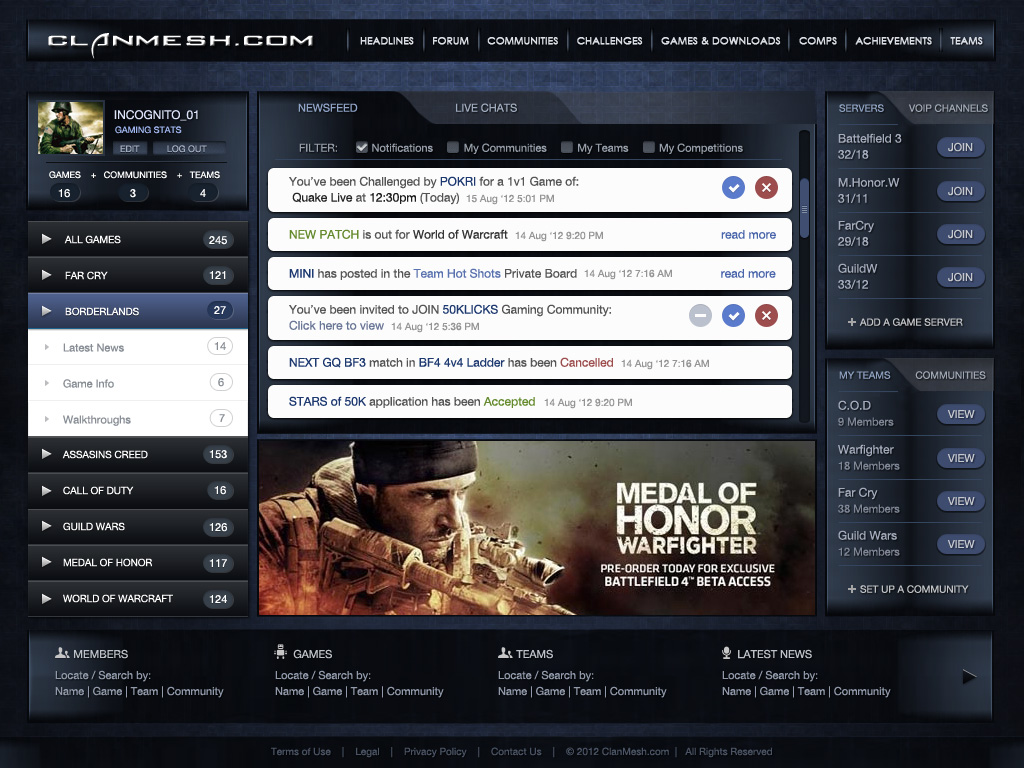Screen dimensions: 1024x768
Task: Open Walkthroughs under Borderlands
Action: [138, 419]
